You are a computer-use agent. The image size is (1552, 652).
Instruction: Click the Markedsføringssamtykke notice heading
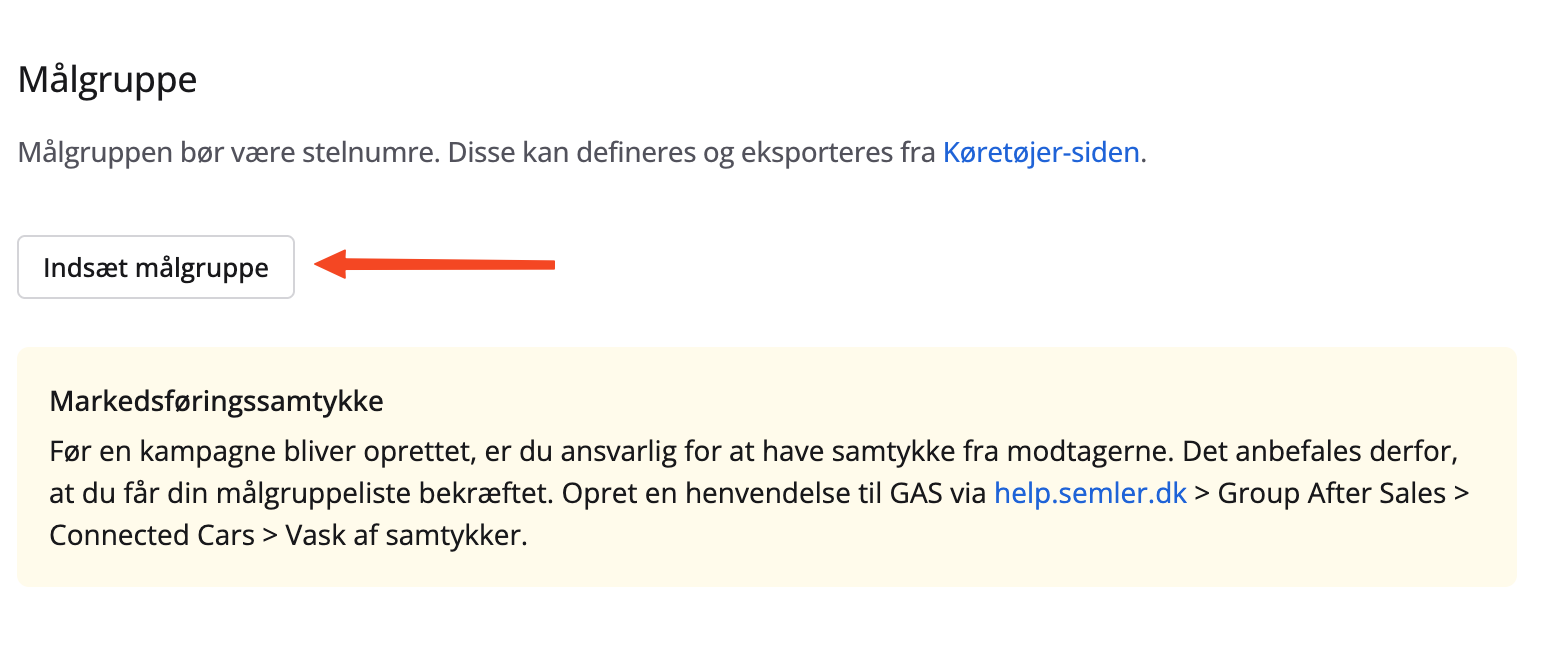[x=216, y=402]
